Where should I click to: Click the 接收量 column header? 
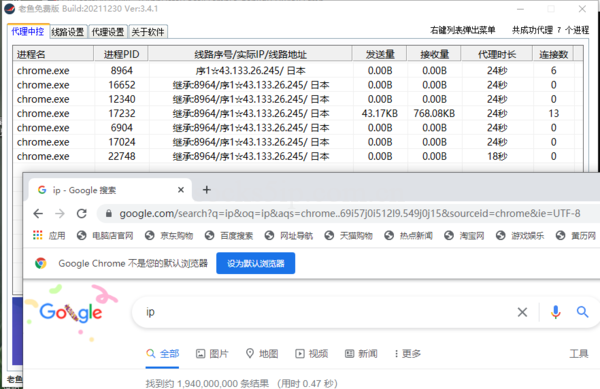pyautogui.click(x=434, y=54)
